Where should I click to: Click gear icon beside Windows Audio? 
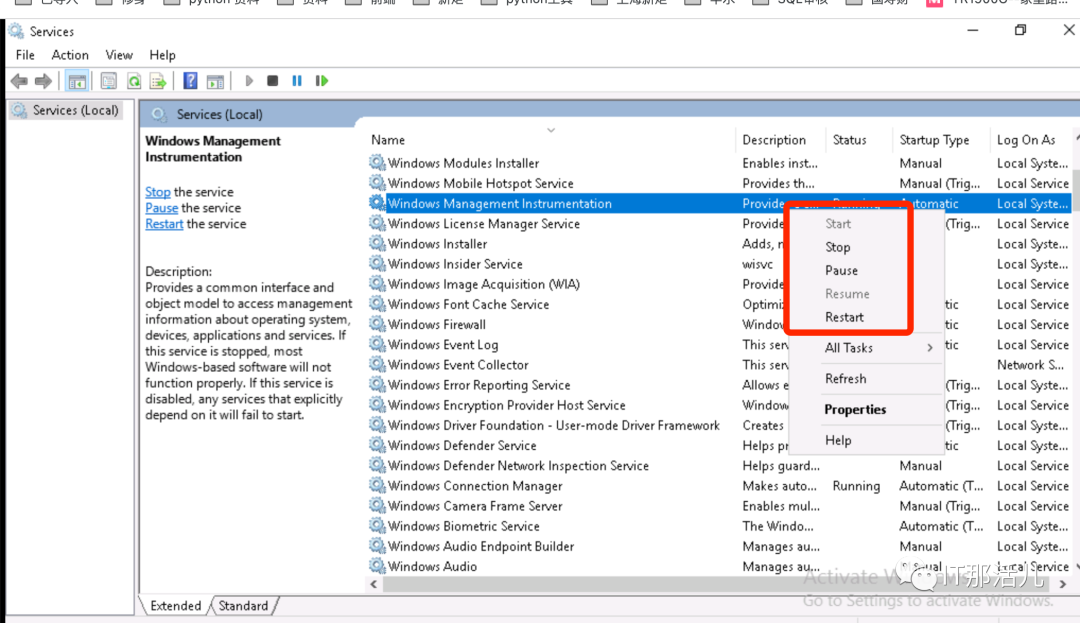(x=377, y=565)
